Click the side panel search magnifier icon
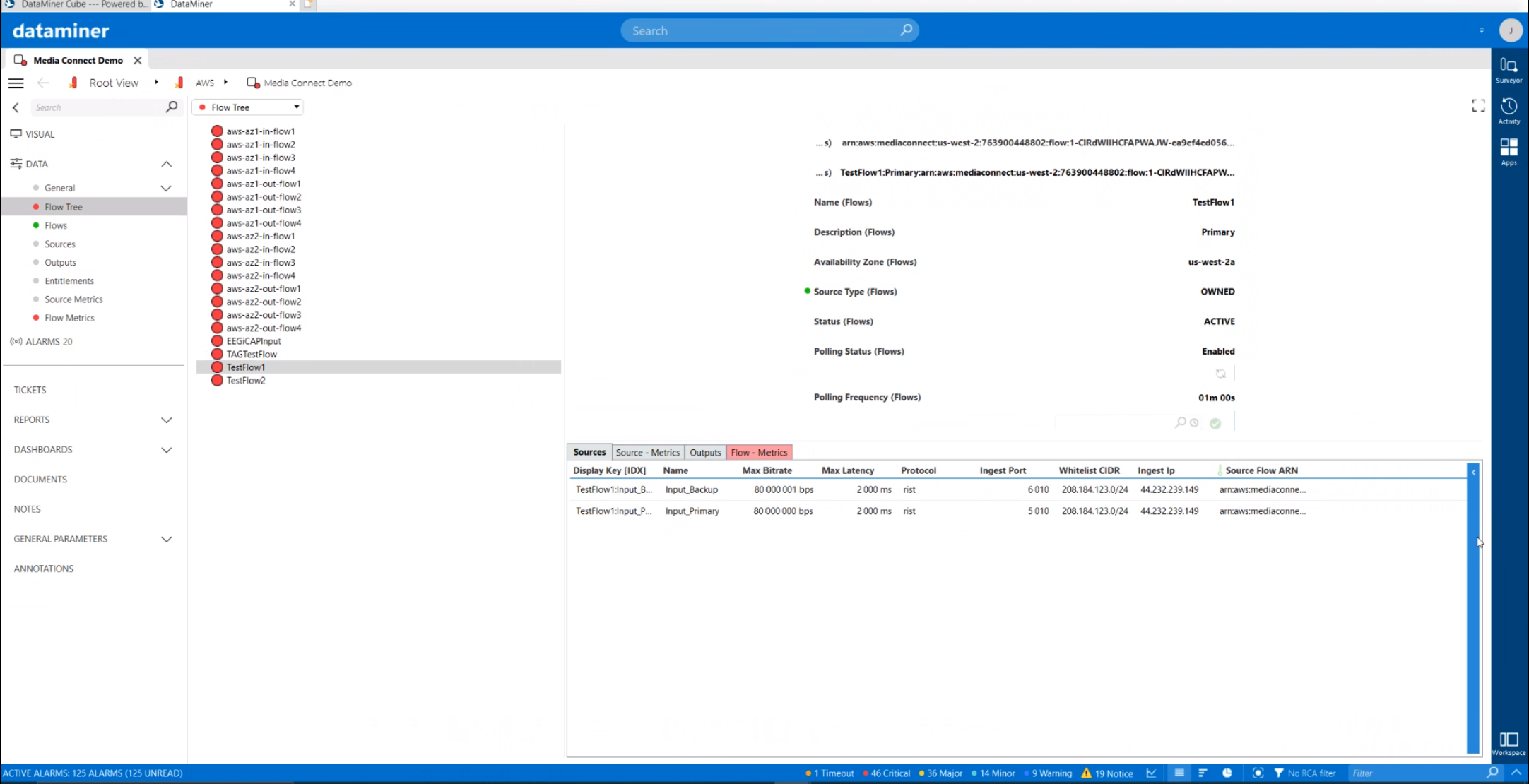The height and width of the screenshot is (784, 1529). (172, 107)
